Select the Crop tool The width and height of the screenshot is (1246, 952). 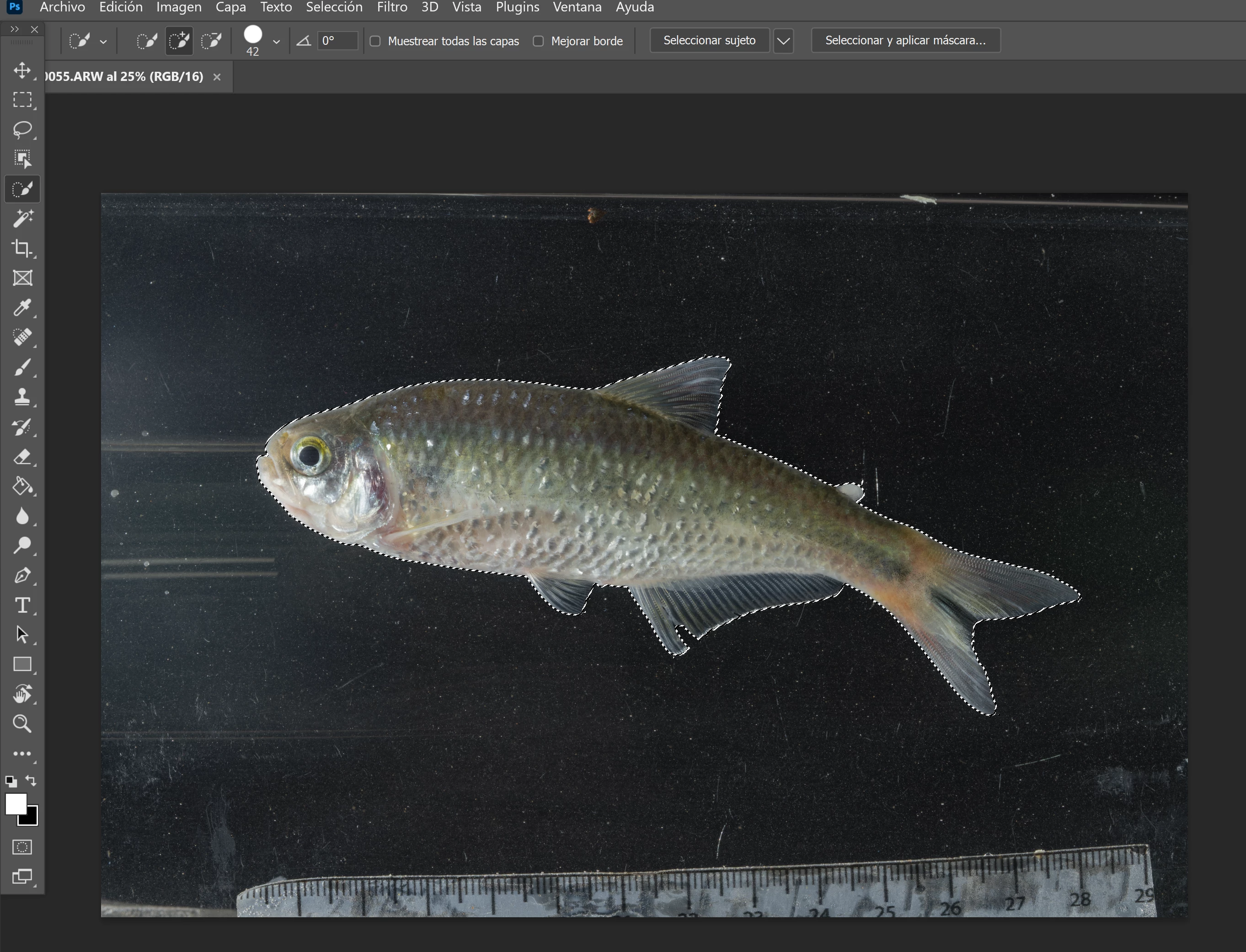point(22,248)
